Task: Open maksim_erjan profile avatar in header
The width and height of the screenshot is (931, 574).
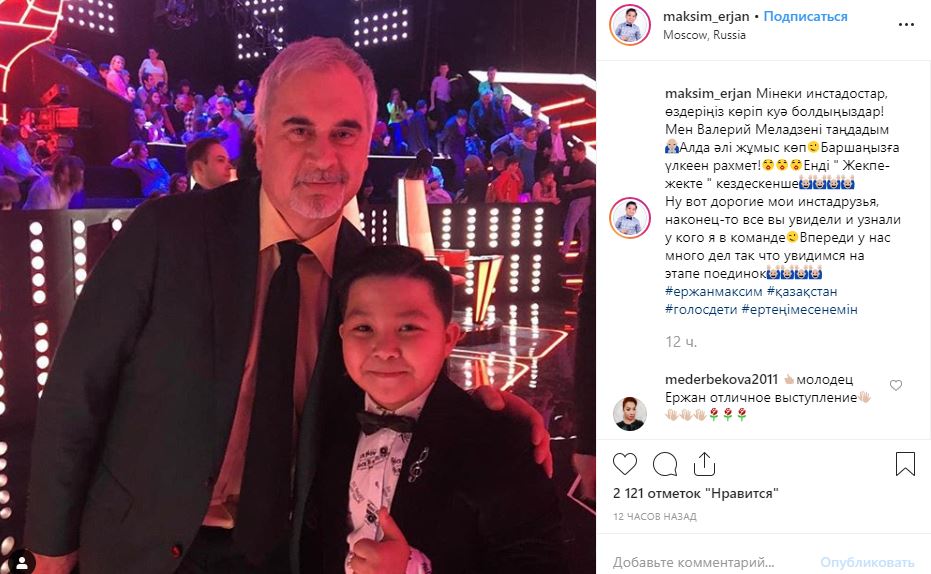Action: coord(629,25)
